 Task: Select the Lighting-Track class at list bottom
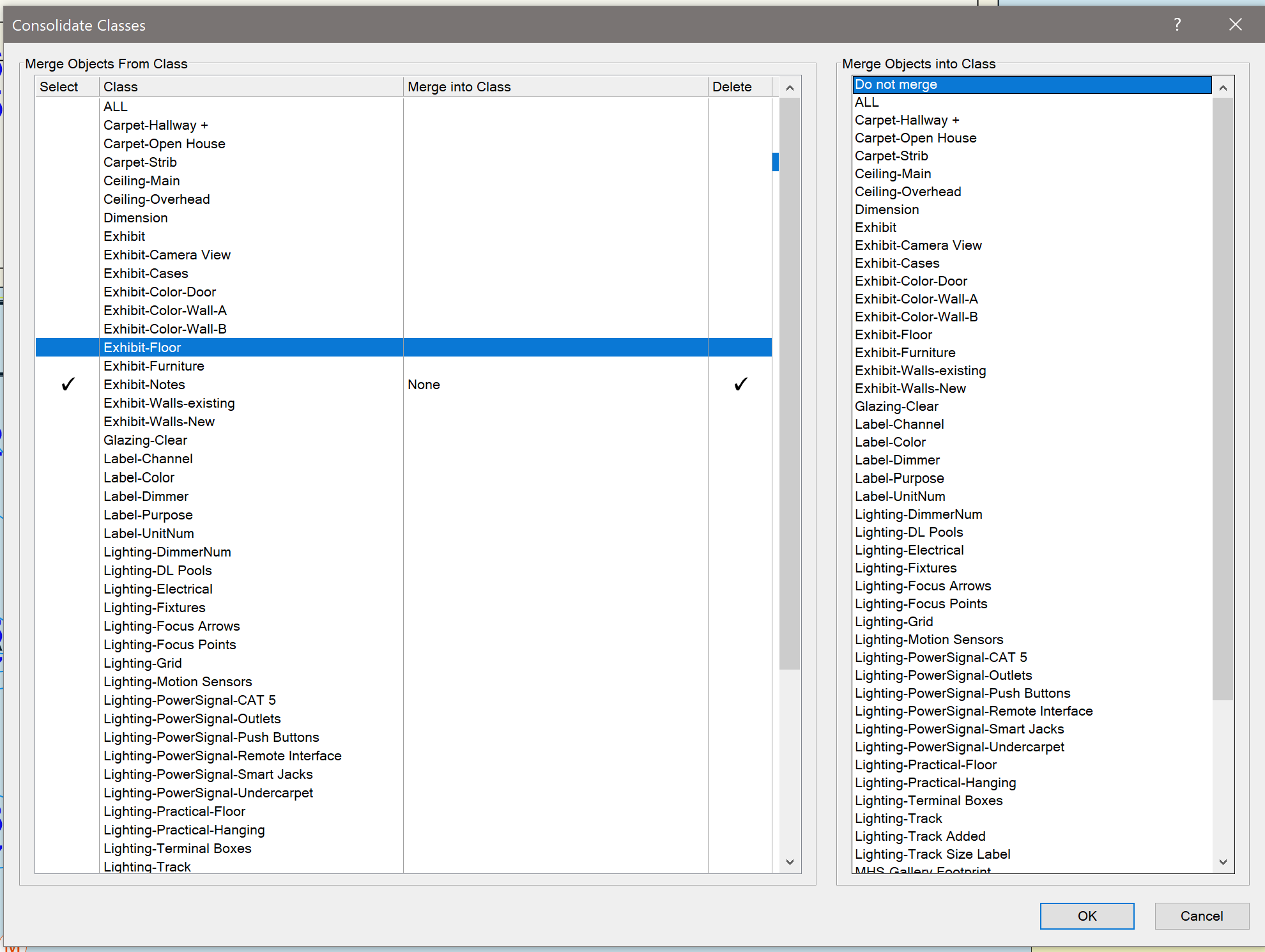coord(146,866)
